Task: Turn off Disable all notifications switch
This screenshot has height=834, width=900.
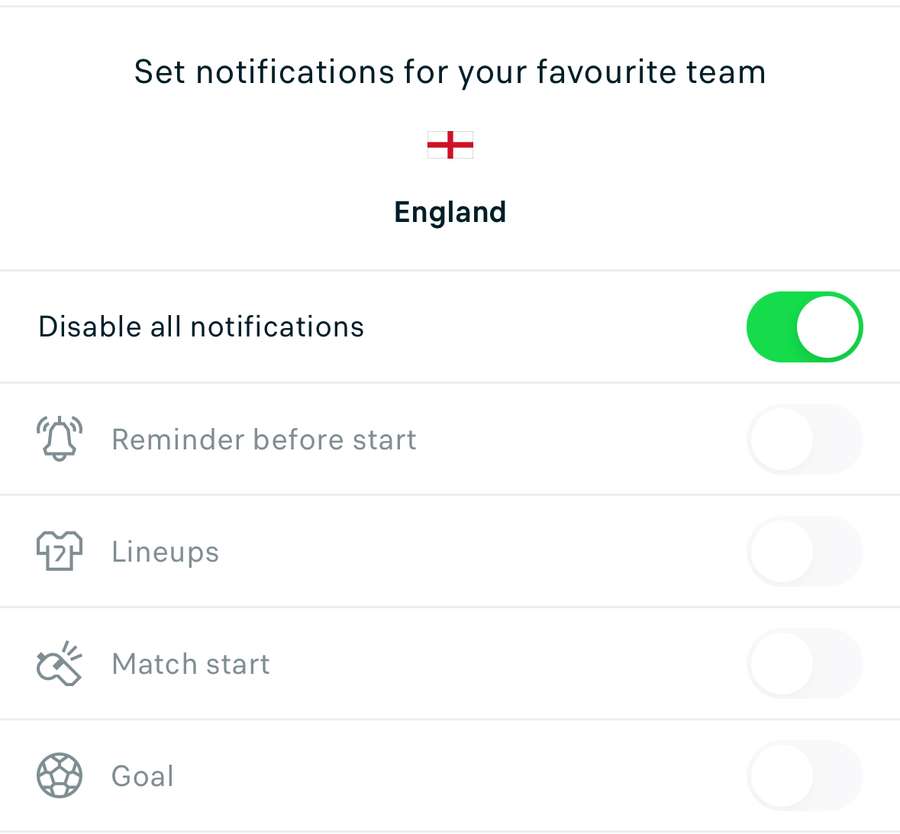Action: 804,326
